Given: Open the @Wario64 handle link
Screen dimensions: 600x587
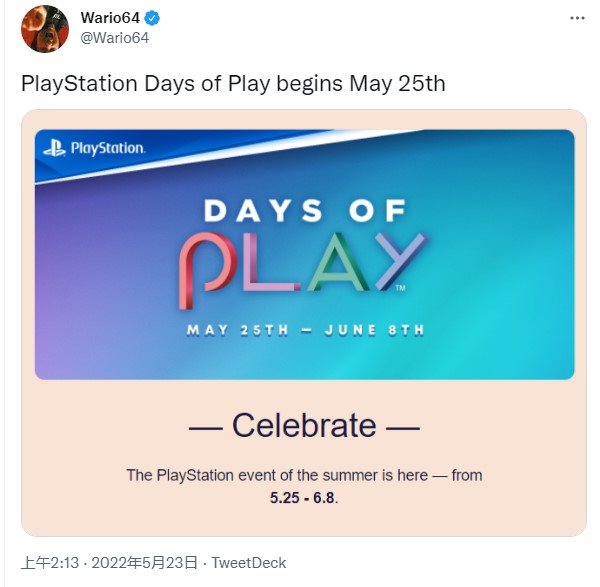Looking at the screenshot, I should tap(114, 38).
